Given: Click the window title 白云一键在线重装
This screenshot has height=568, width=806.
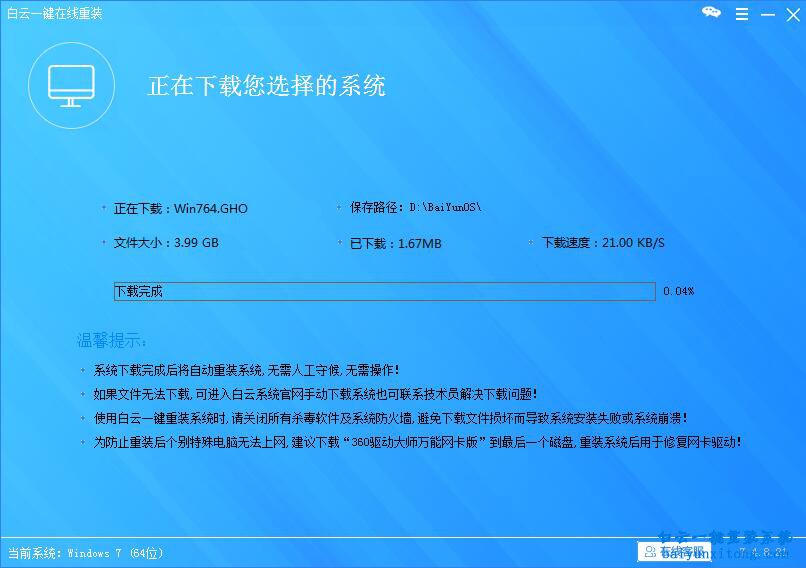Looking at the screenshot, I should pyautogui.click(x=54, y=13).
